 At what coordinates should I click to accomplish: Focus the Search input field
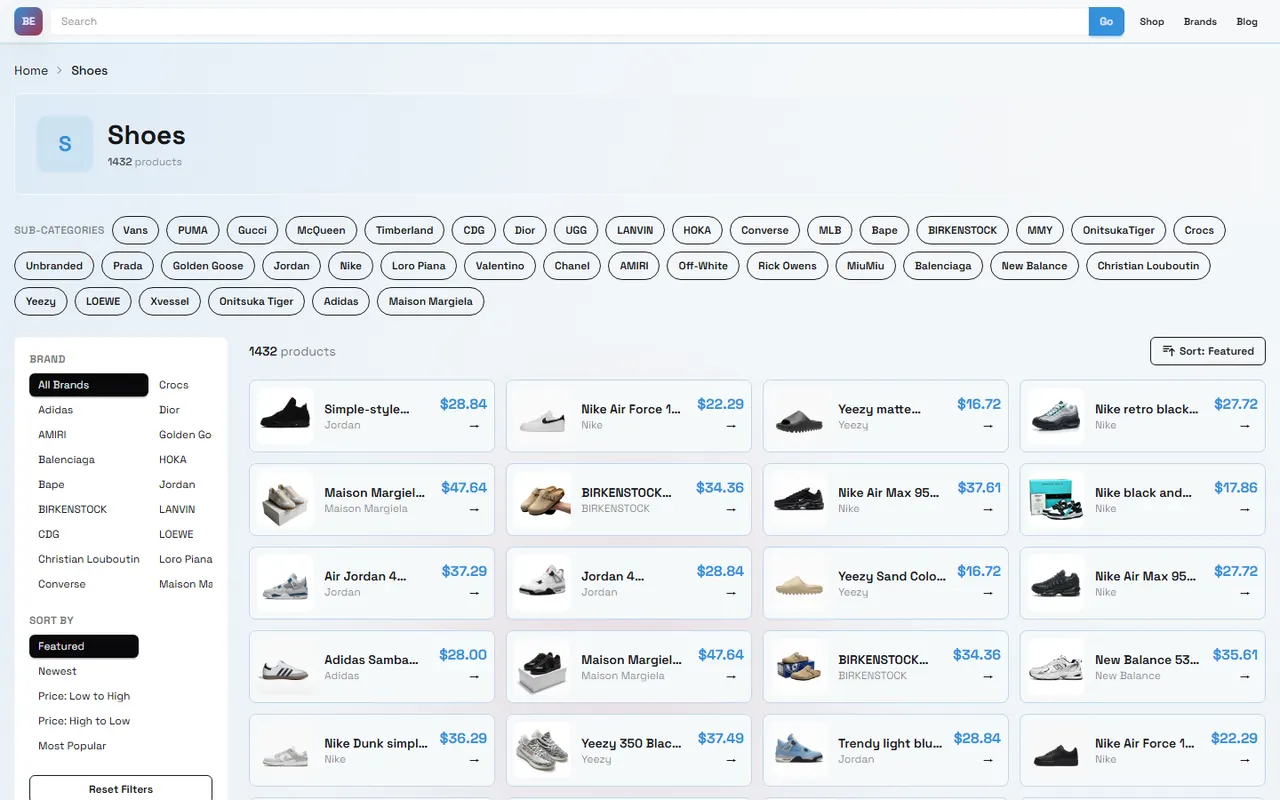(x=570, y=21)
